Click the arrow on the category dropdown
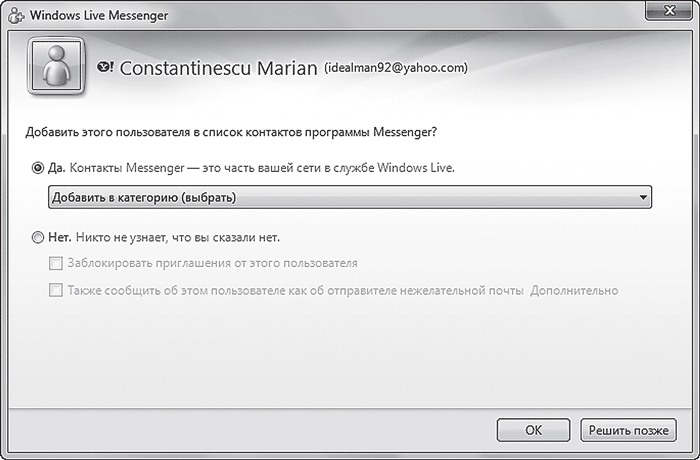Screen dimensions: 700x460 642,197
